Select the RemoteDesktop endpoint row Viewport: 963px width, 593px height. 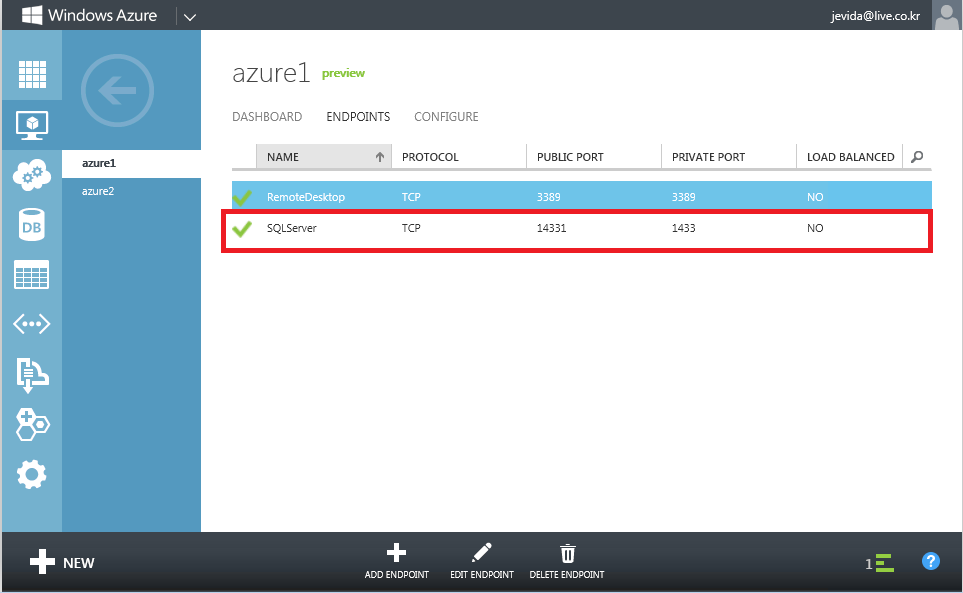[x=582, y=197]
